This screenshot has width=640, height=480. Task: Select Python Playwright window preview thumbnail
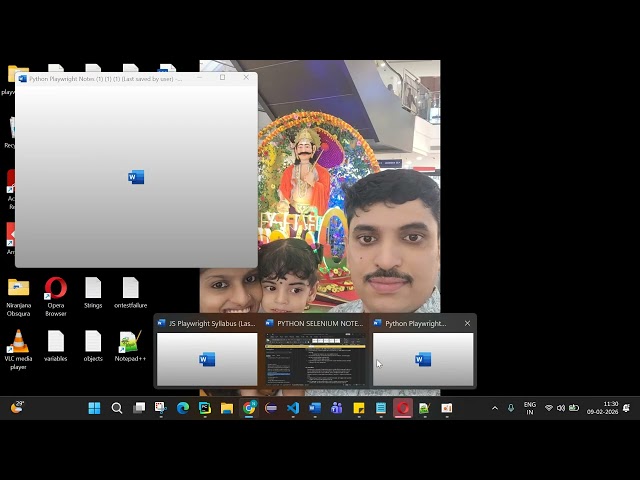[422, 358]
